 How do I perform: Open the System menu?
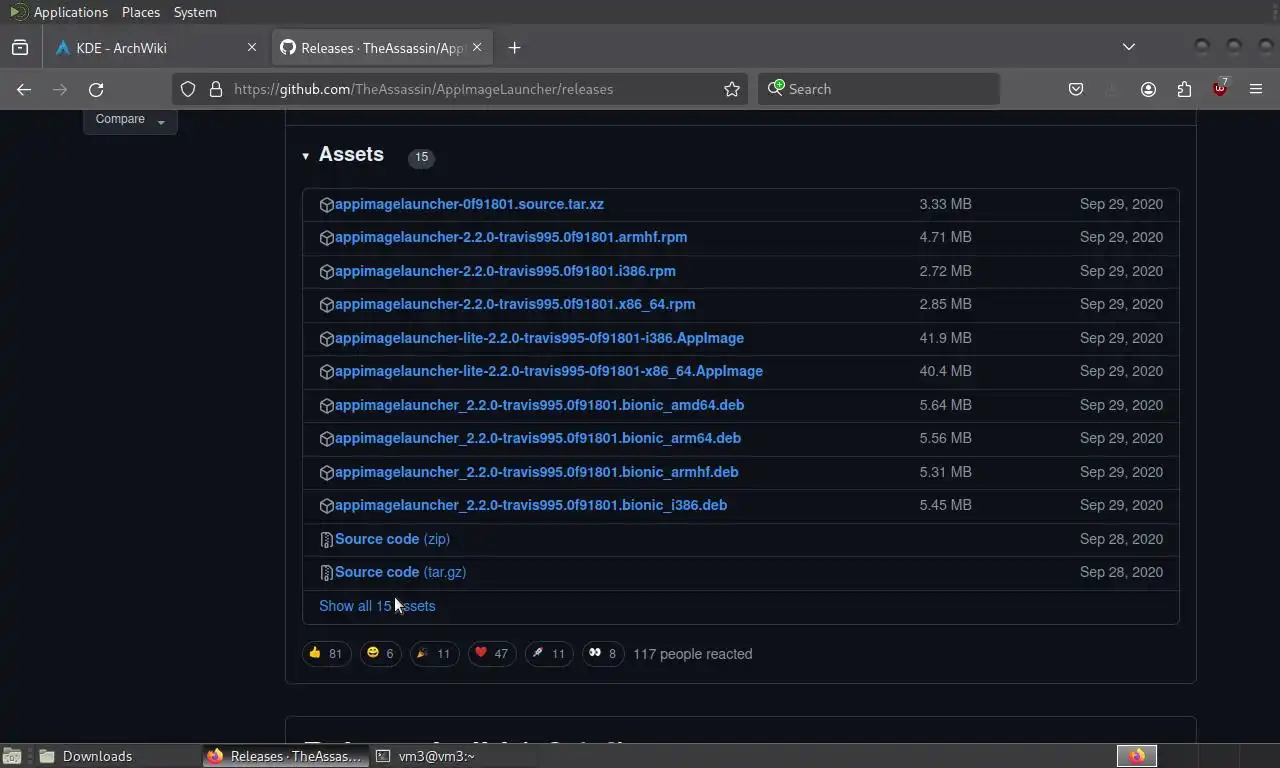pos(195,12)
